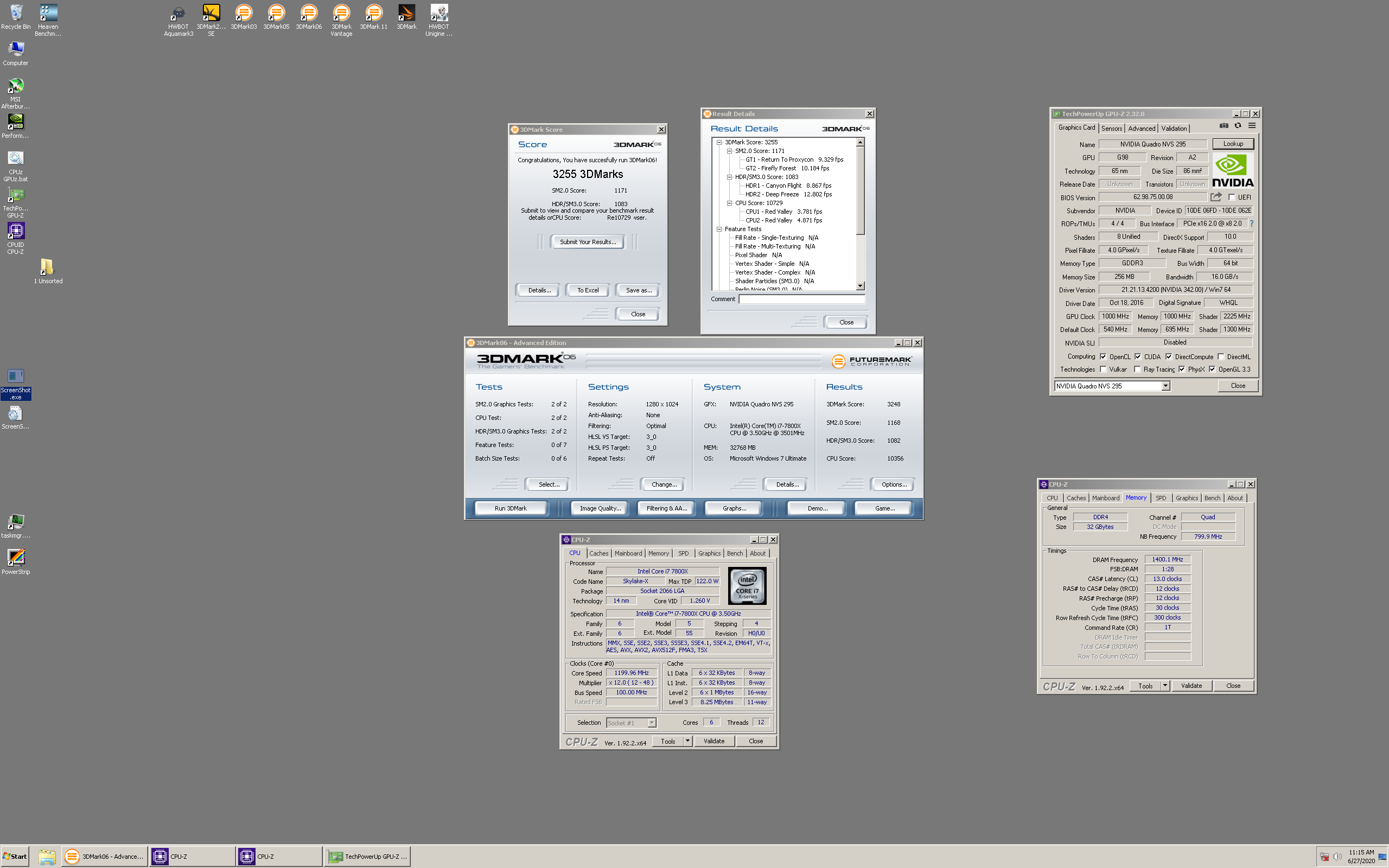Click the Lookup button in GPU-Z

coord(1233,144)
